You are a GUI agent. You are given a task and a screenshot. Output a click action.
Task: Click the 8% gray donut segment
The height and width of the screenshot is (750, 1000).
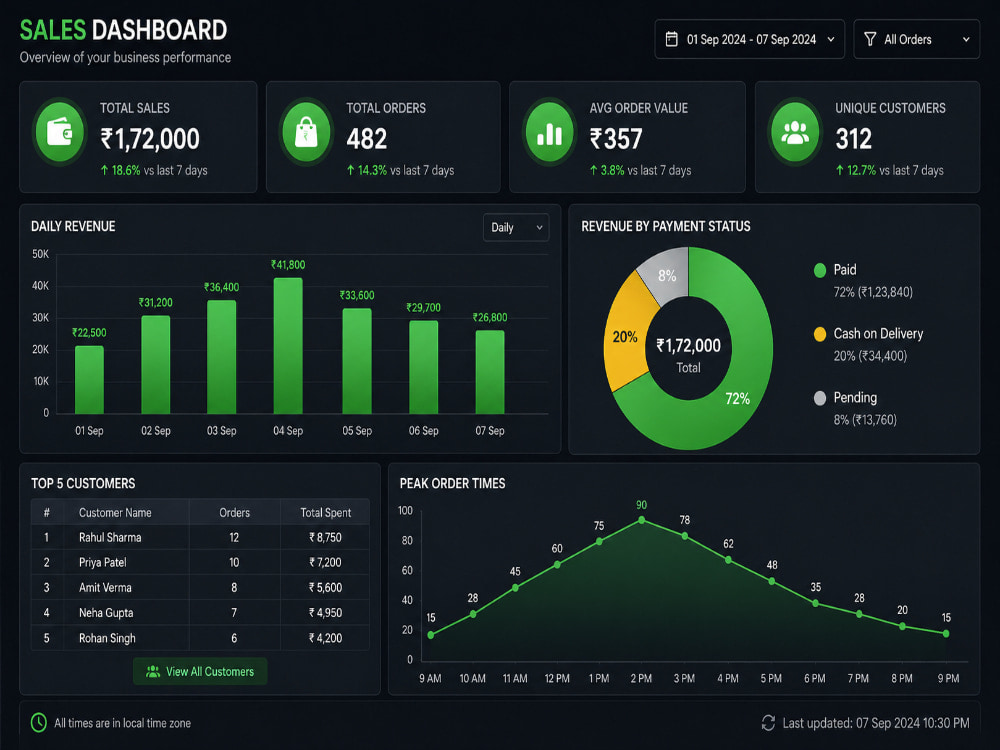coord(667,276)
